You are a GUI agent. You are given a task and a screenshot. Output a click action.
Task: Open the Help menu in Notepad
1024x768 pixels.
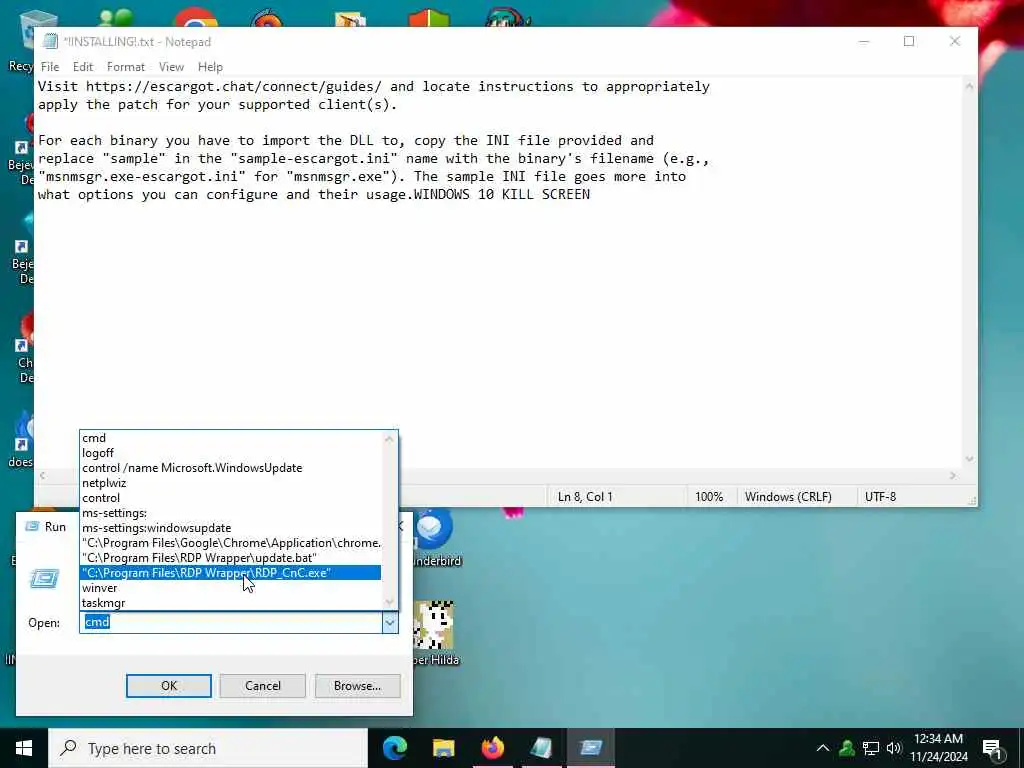[210, 67]
